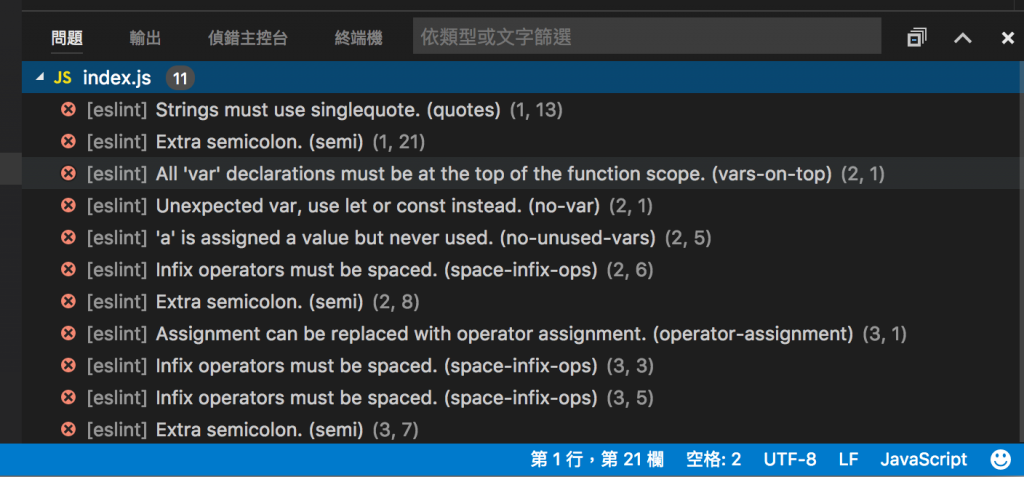The width and height of the screenshot is (1024, 477).
Task: Click error icon next to vars-on-top problem
Action: pyautogui.click(x=68, y=174)
